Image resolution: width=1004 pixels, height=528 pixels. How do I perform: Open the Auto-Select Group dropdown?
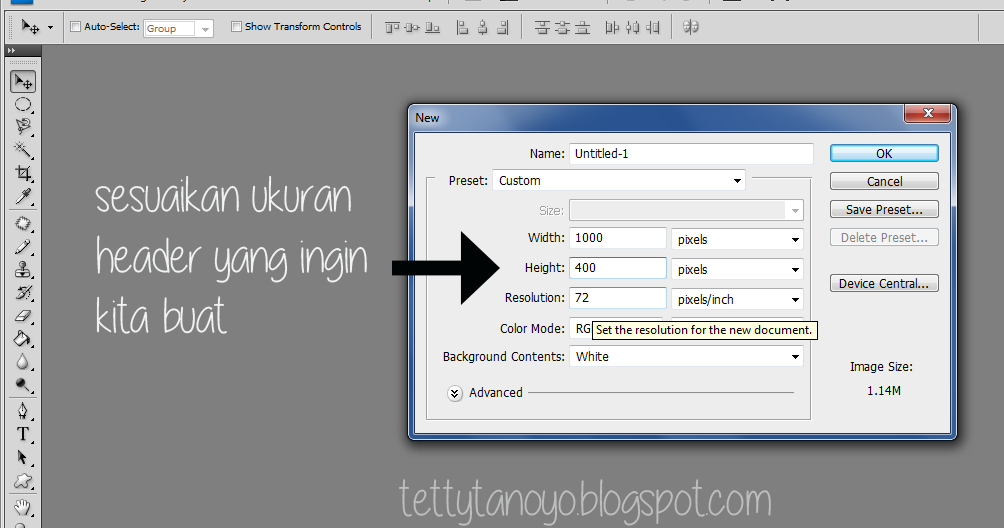(x=179, y=28)
